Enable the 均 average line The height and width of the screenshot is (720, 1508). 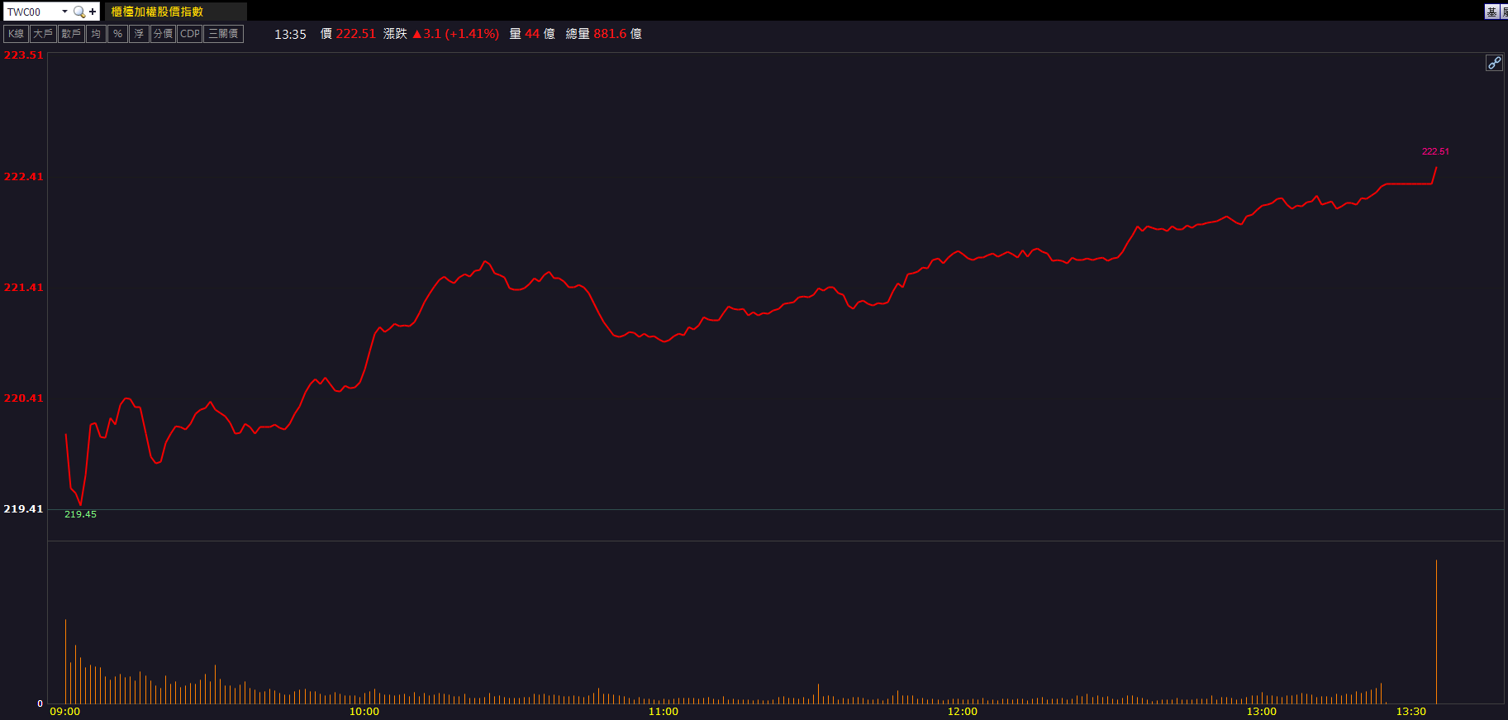pos(96,34)
